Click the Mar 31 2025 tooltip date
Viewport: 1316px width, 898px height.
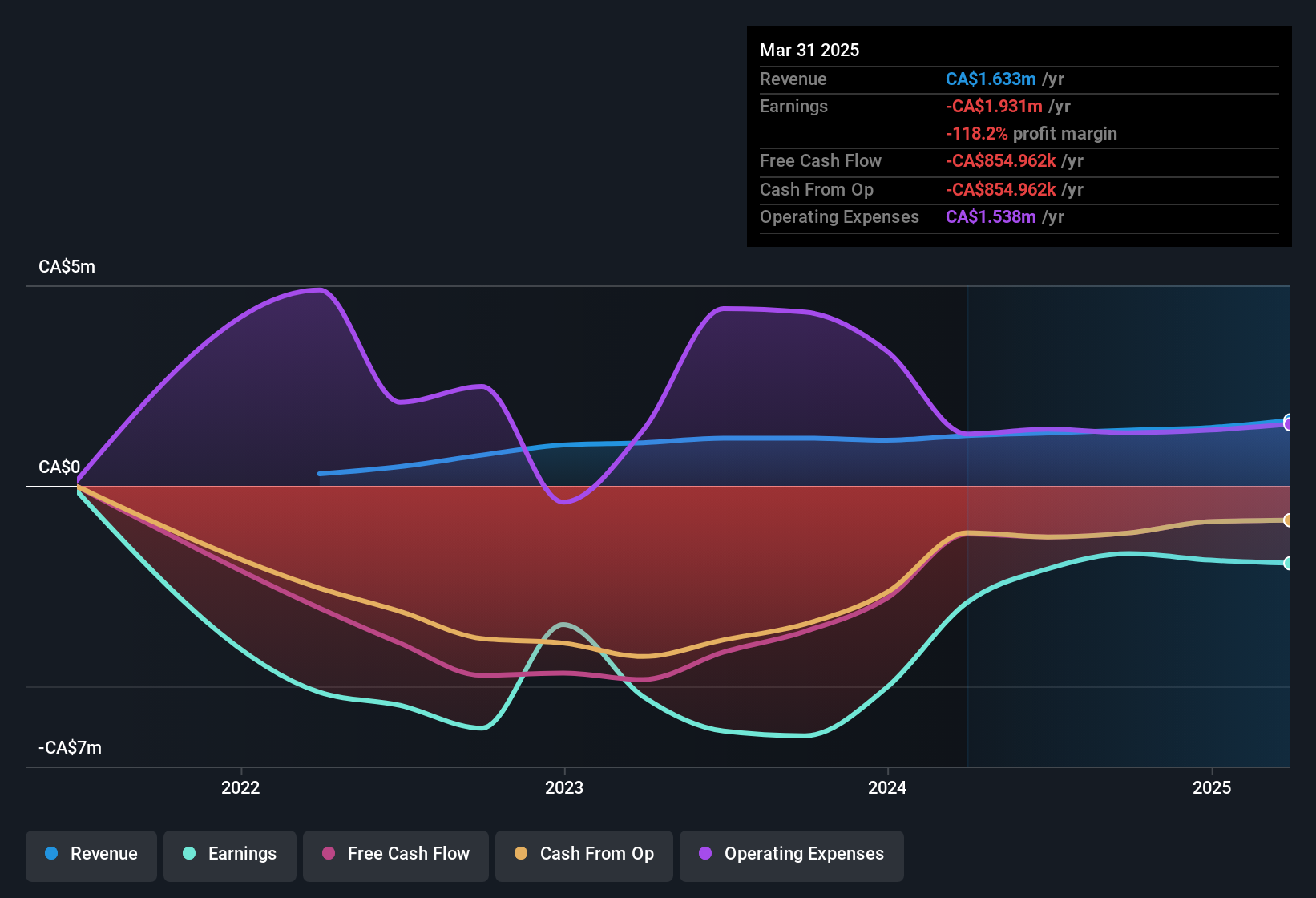809,50
